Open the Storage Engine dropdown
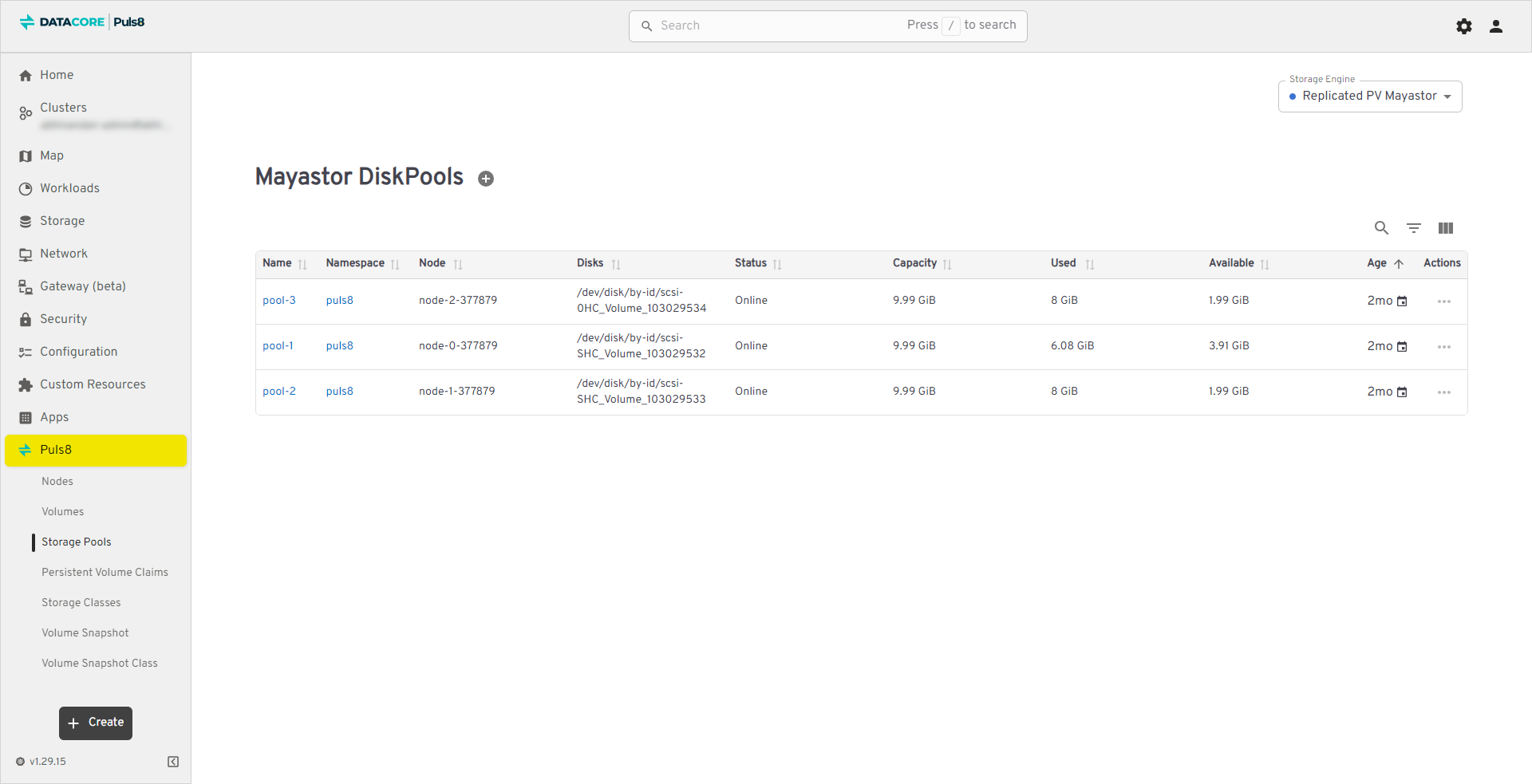This screenshot has width=1532, height=784. [1369, 97]
